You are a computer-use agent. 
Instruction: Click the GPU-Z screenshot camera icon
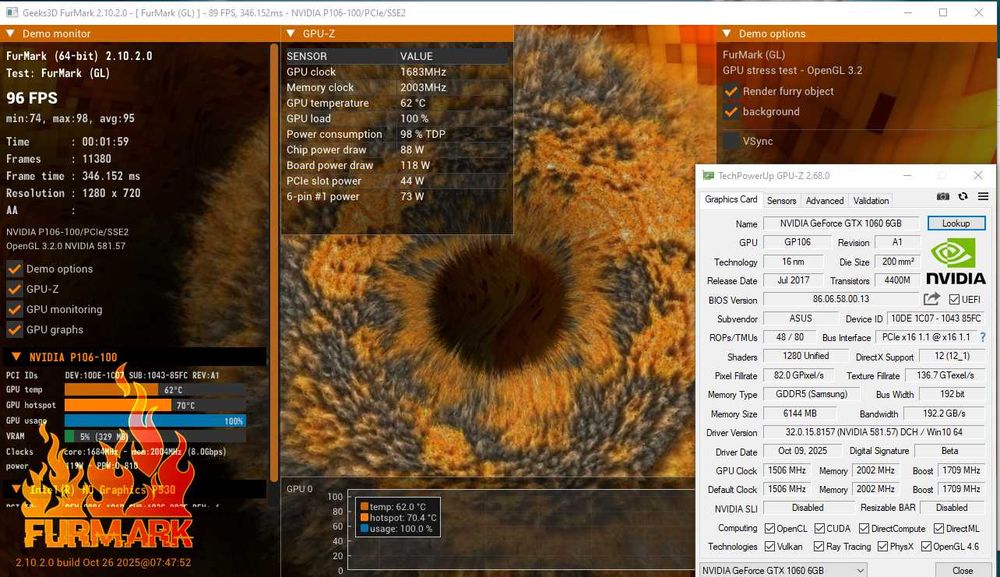coord(942,198)
